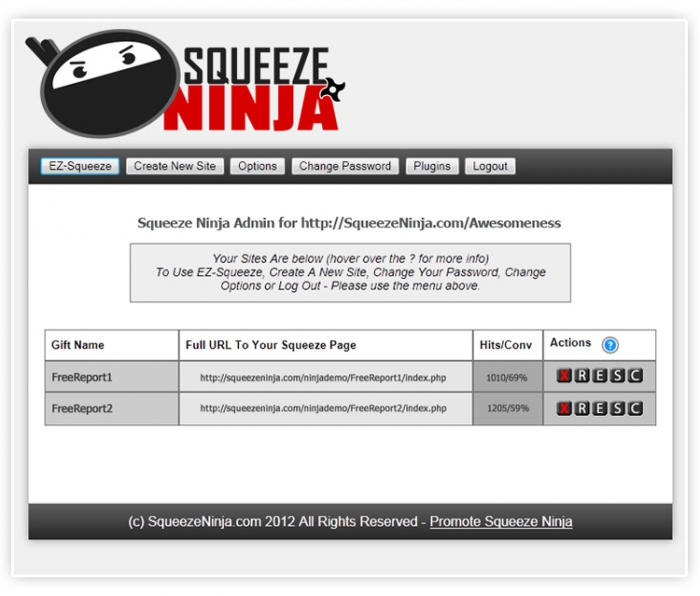Go to Change Password

pyautogui.click(x=345, y=166)
